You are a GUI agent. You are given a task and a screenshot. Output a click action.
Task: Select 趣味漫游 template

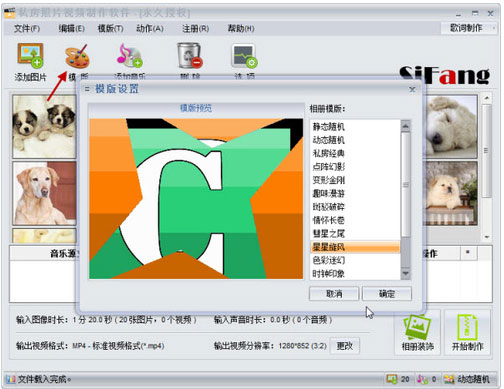[x=355, y=193]
